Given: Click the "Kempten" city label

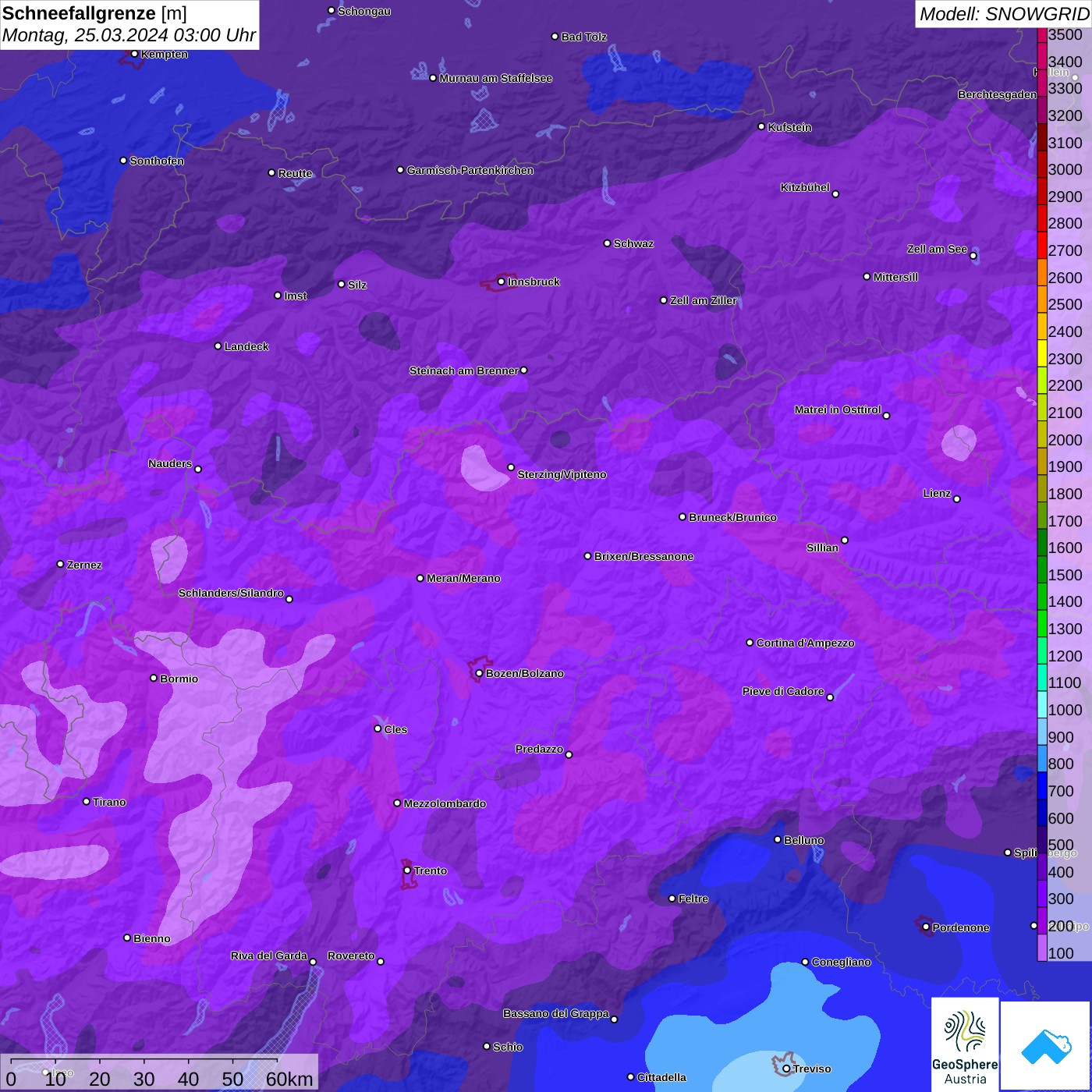Looking at the screenshot, I should 165,54.
